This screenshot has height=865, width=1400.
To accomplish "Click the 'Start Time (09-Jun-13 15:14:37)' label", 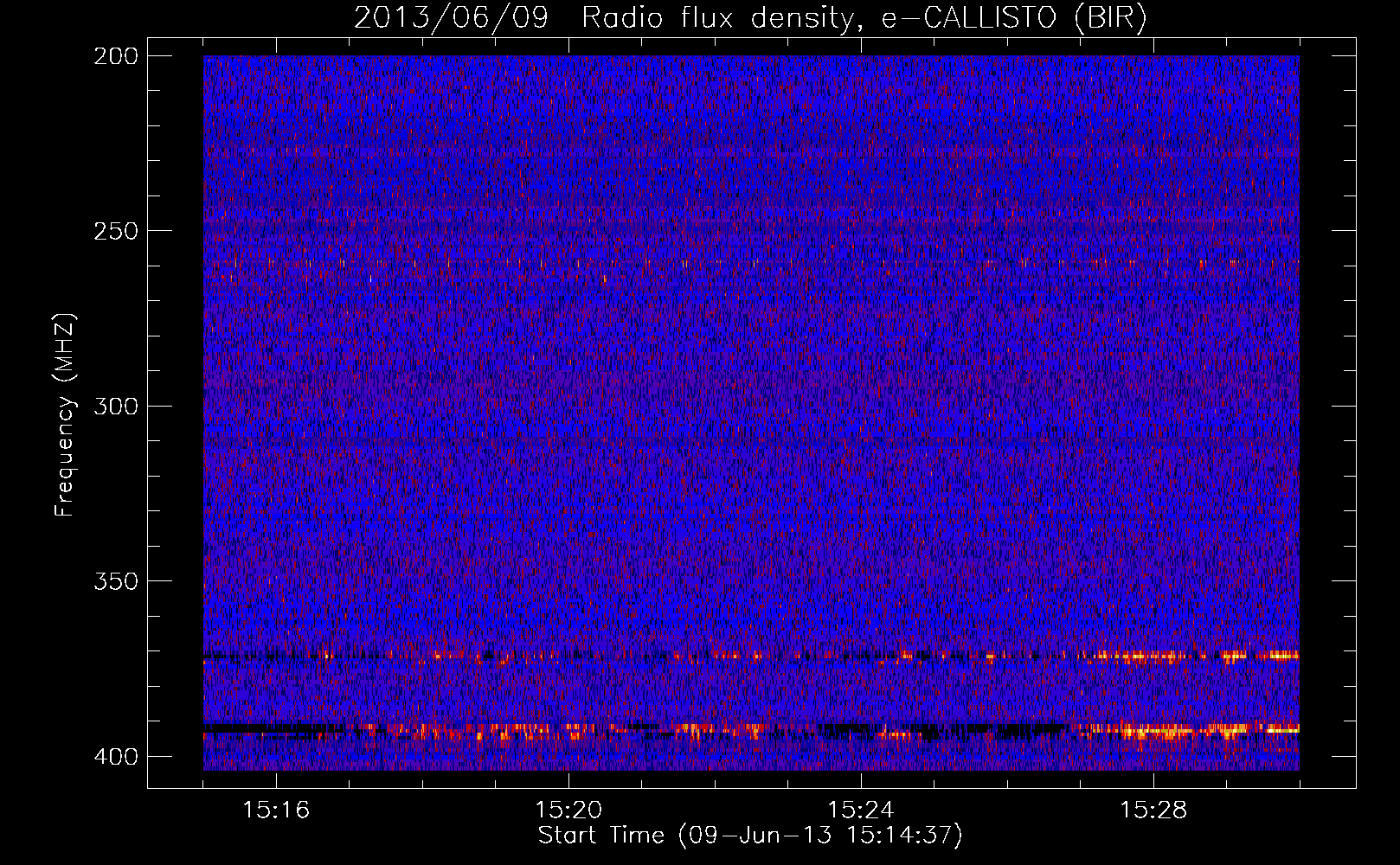I will click(750, 836).
